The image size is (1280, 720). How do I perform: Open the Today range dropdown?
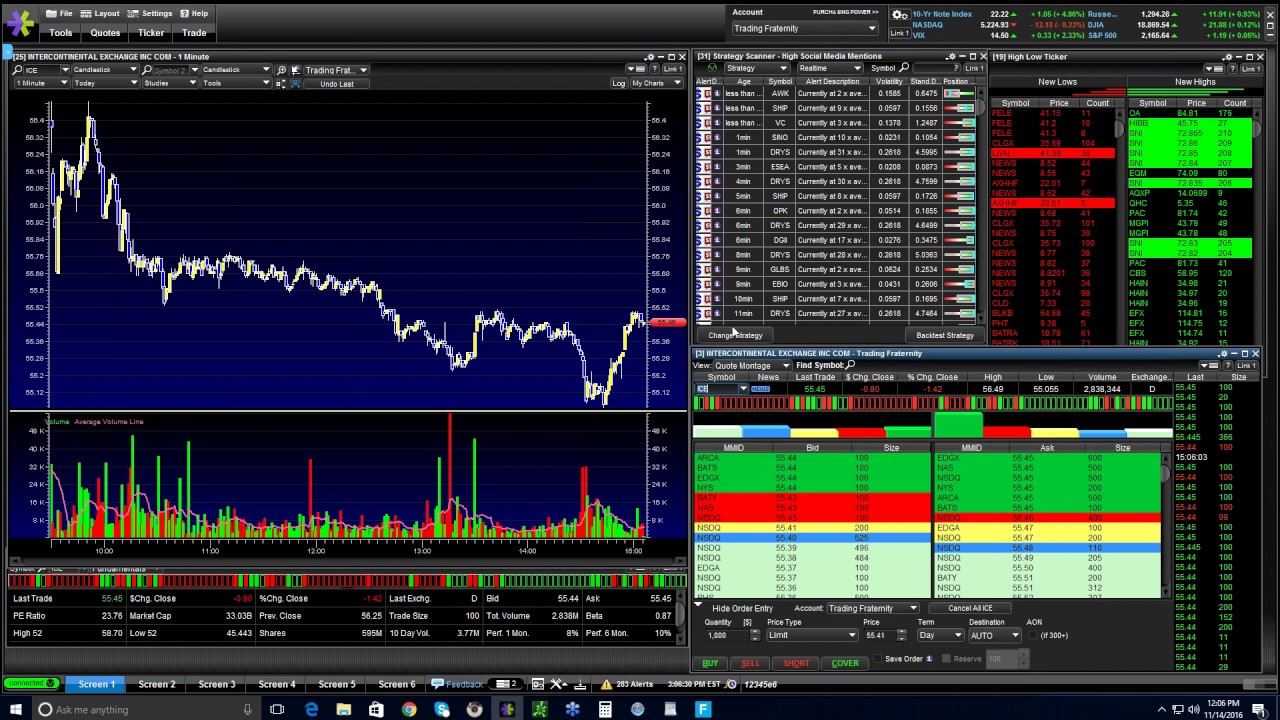[x=105, y=83]
